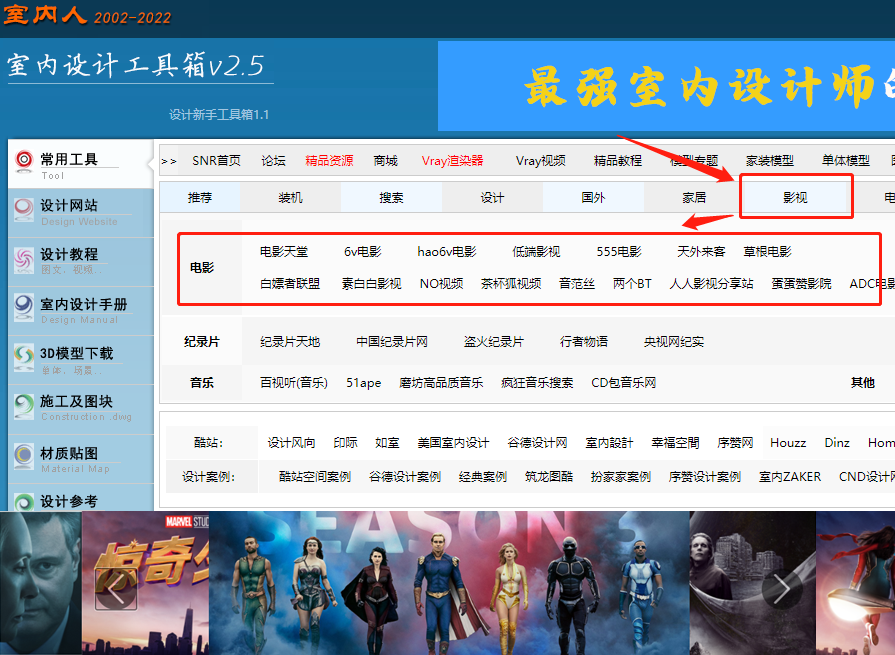Open the 素白白影视 link

point(372,284)
